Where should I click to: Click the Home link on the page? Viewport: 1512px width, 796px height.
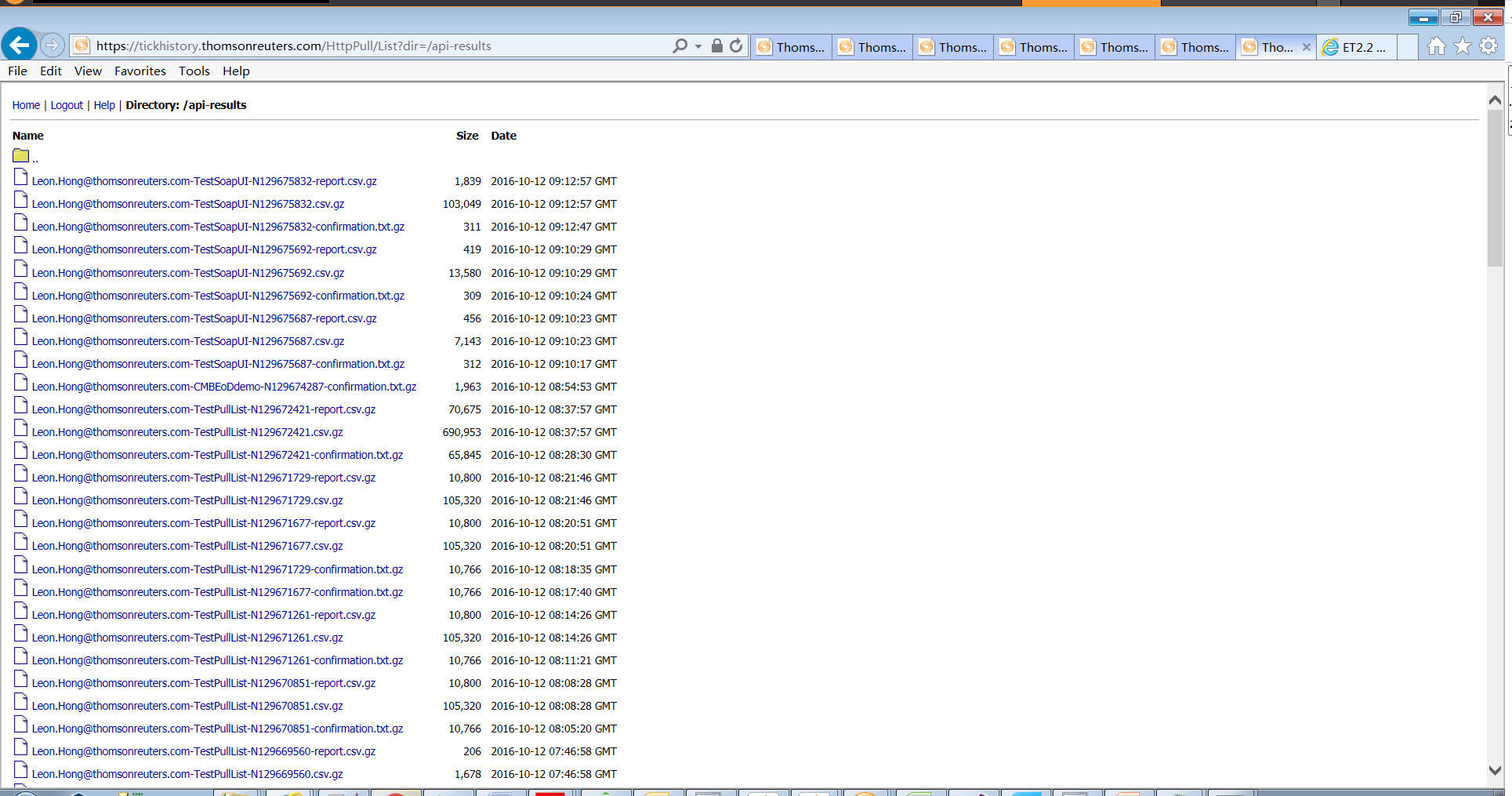tap(26, 104)
